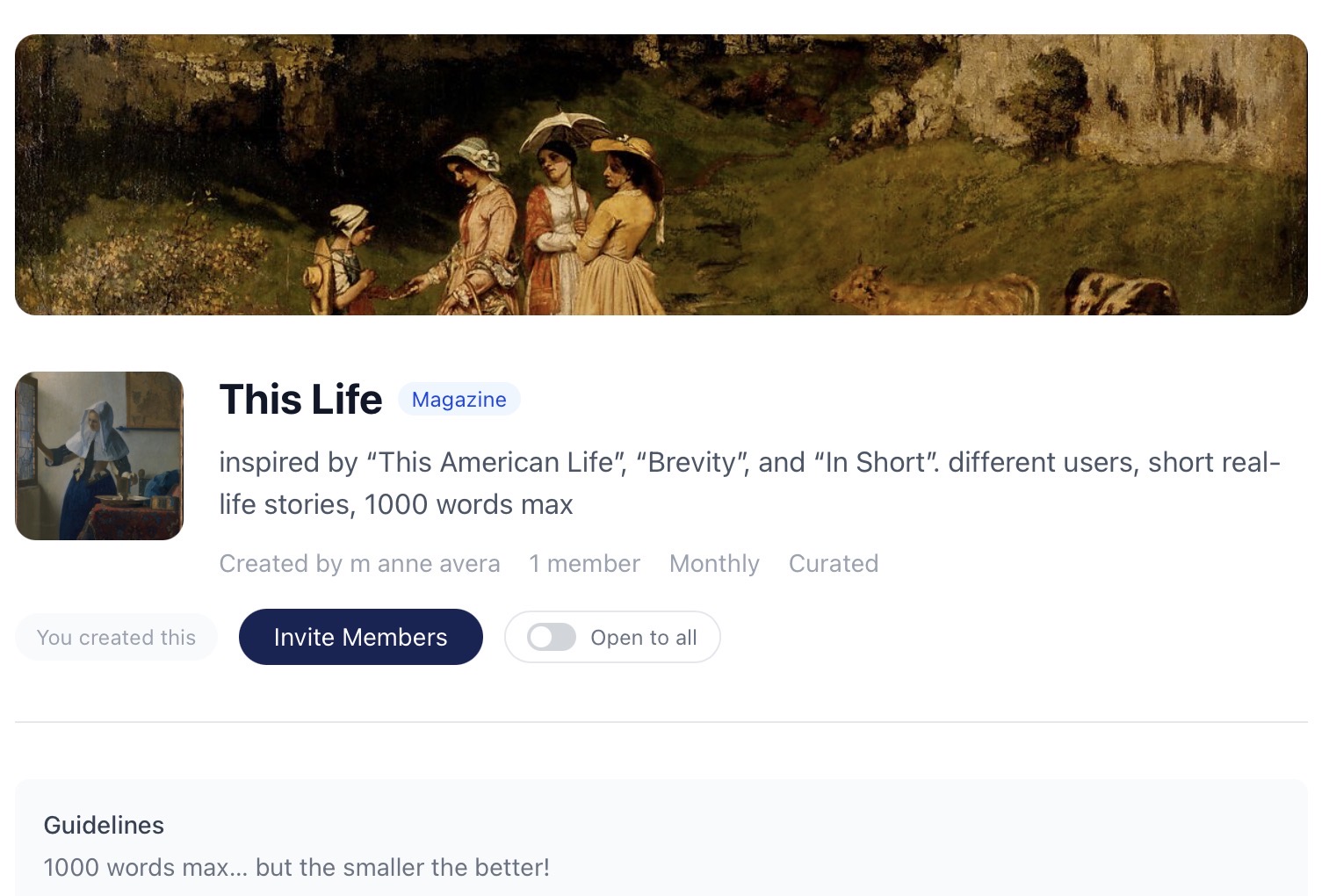Click the "This Life" magazine title
Screen dimensions: 1329x896
(300, 400)
